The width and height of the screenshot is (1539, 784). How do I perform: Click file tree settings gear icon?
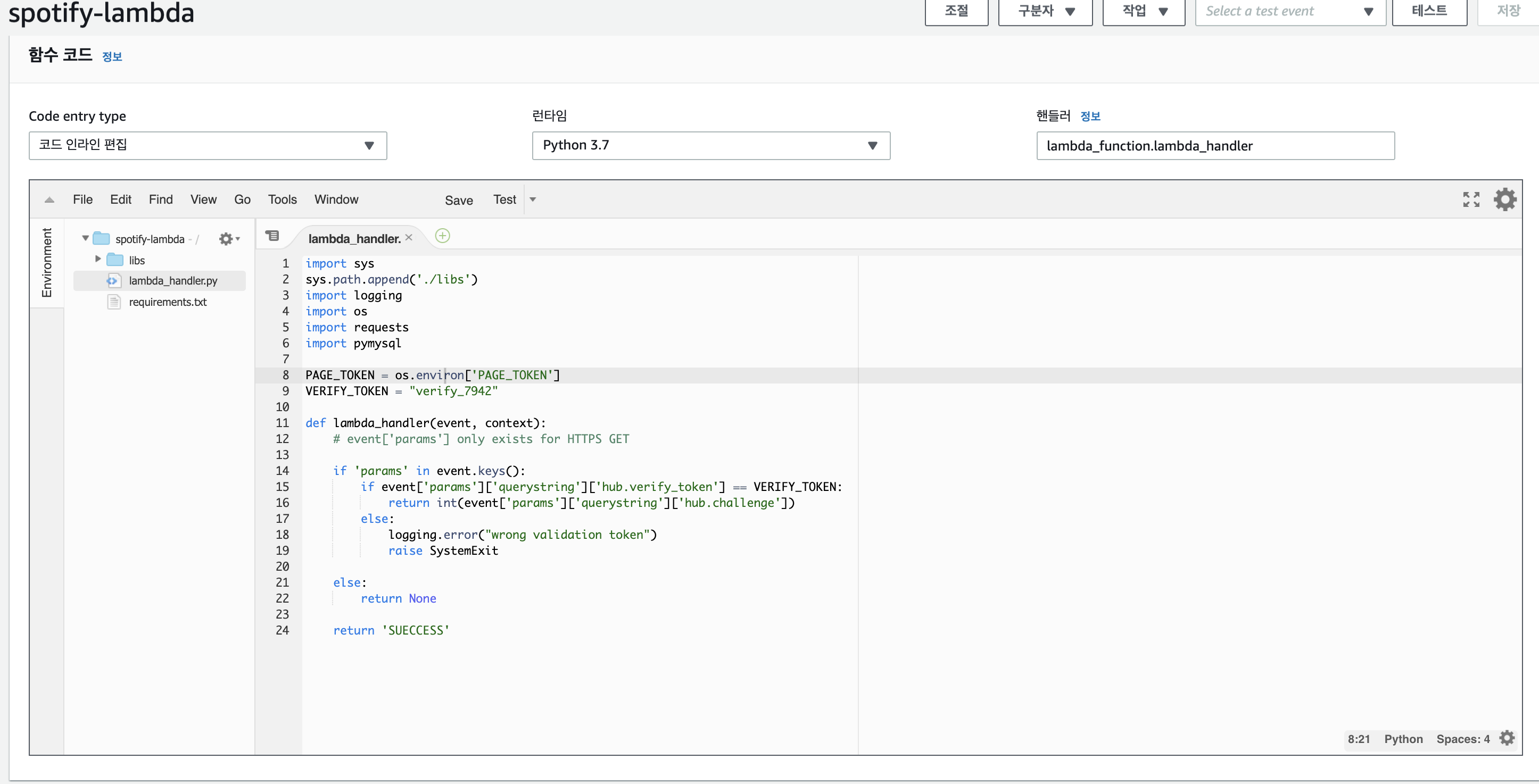click(x=226, y=239)
